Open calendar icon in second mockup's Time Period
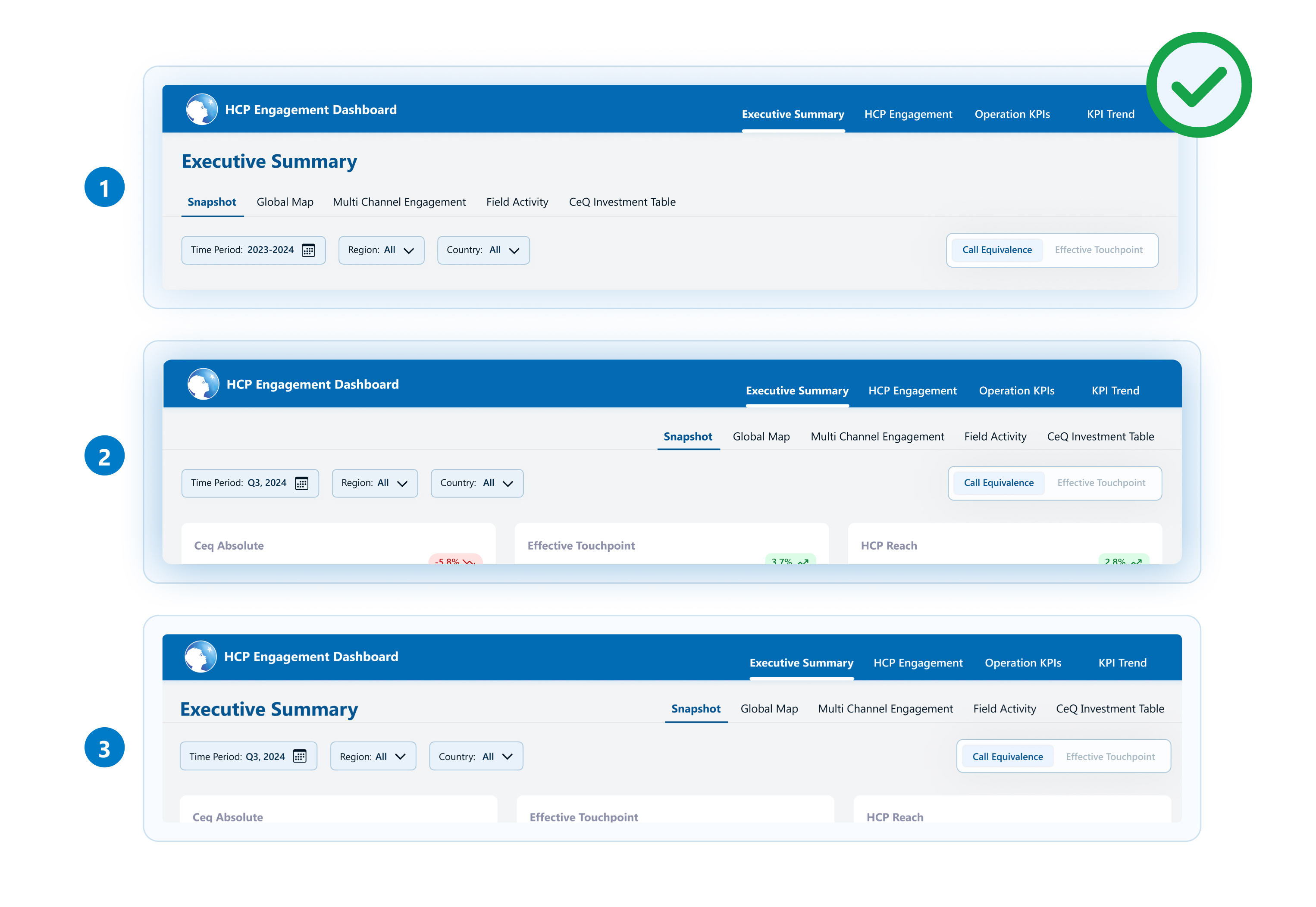Image resolution: width=1316 pixels, height=907 pixels. [x=301, y=483]
